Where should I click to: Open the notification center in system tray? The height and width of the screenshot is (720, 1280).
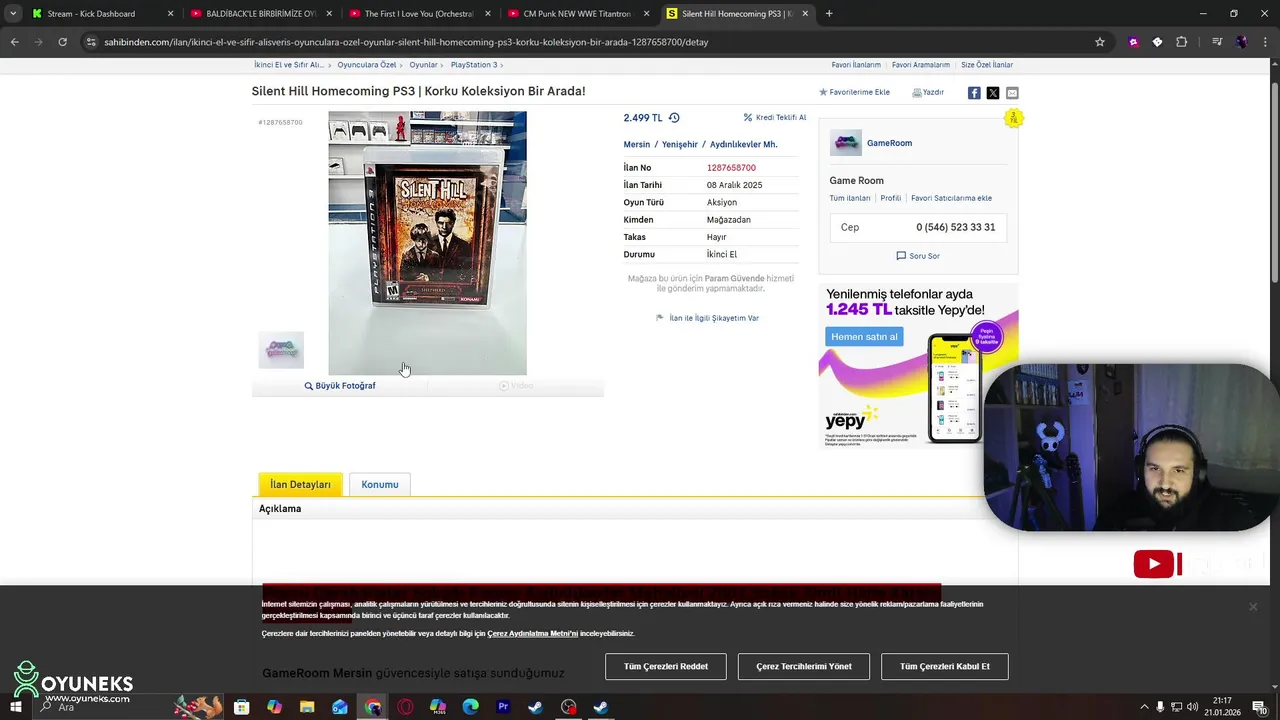point(1259,707)
